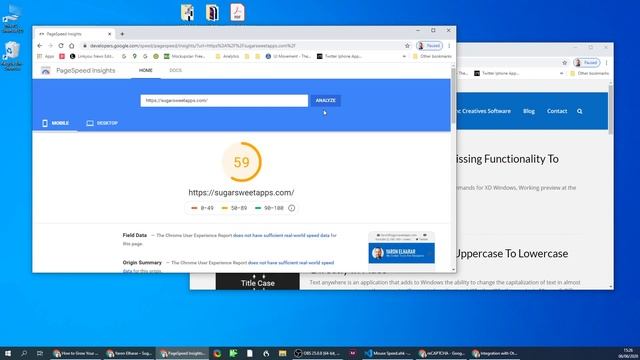Open the Twitter Iphone App bookmark

click(x=339, y=56)
